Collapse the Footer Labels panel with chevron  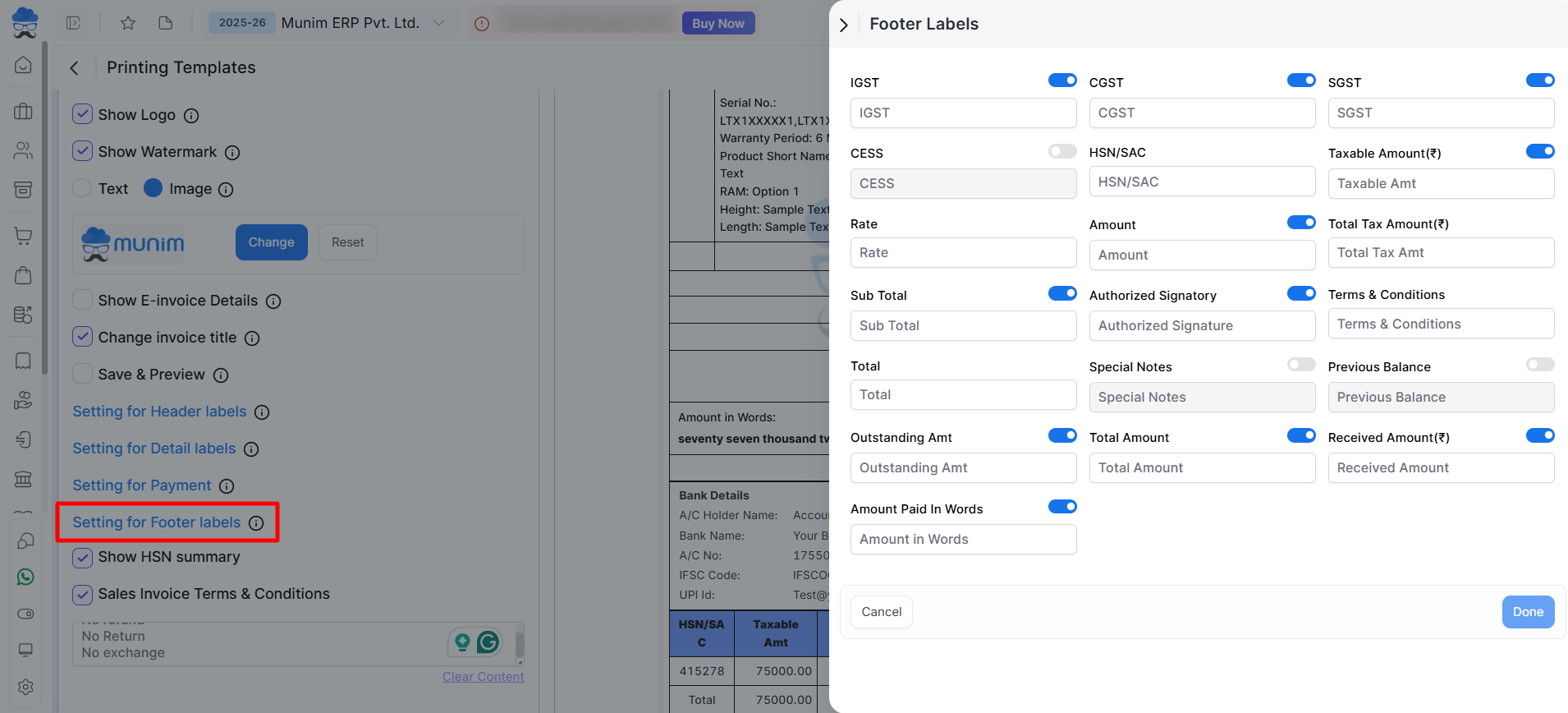844,25
